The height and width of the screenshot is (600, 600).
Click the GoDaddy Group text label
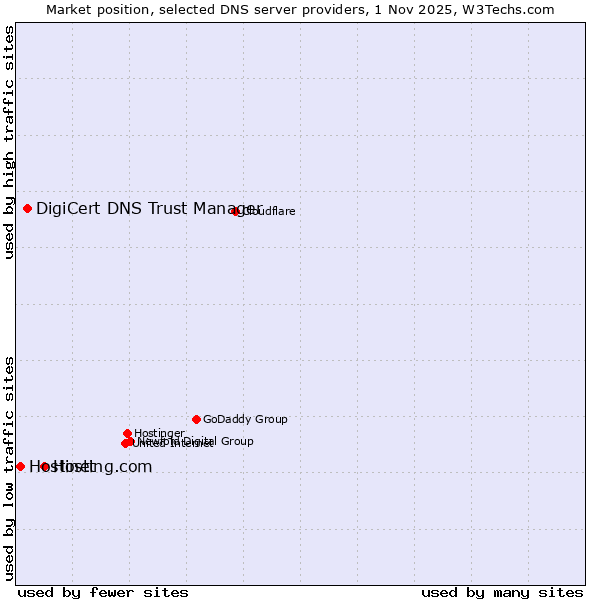(x=245, y=419)
